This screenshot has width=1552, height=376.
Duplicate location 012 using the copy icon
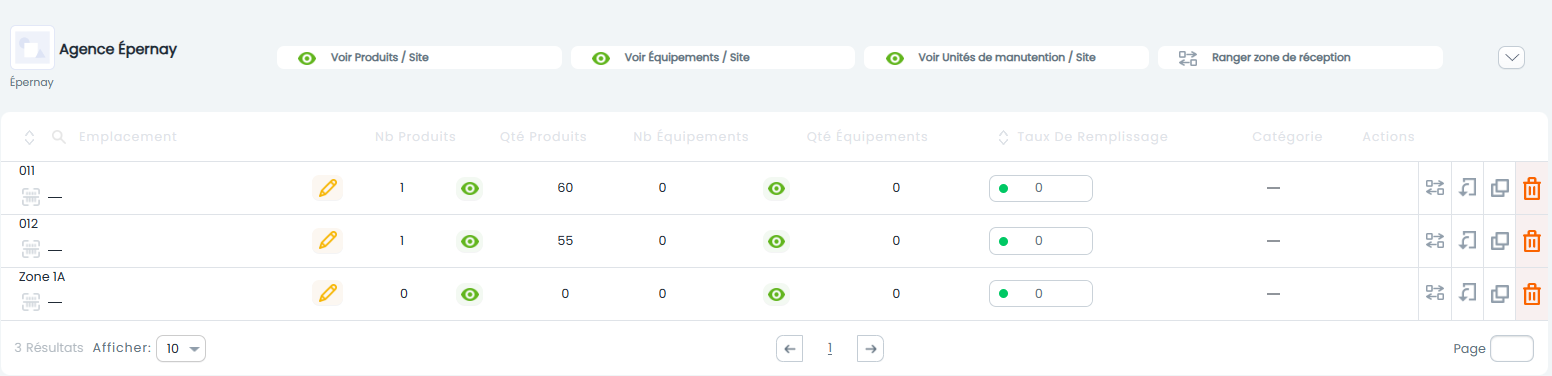(1499, 241)
